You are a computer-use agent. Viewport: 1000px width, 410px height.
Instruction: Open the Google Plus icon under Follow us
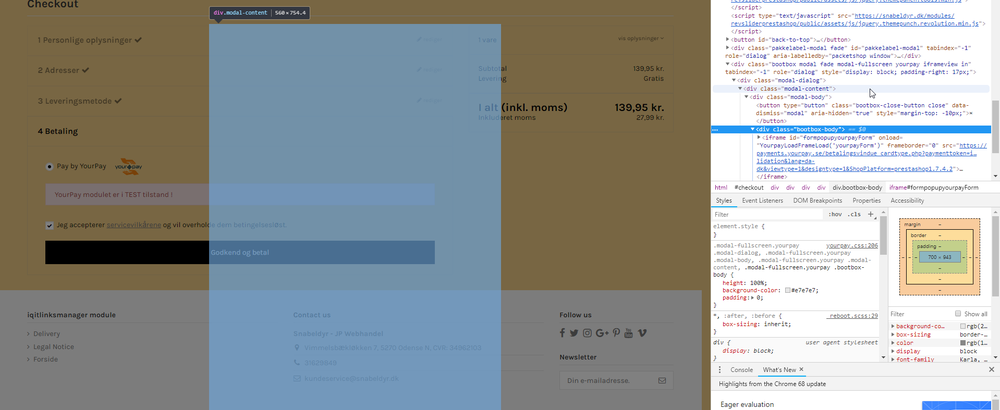tap(603, 333)
